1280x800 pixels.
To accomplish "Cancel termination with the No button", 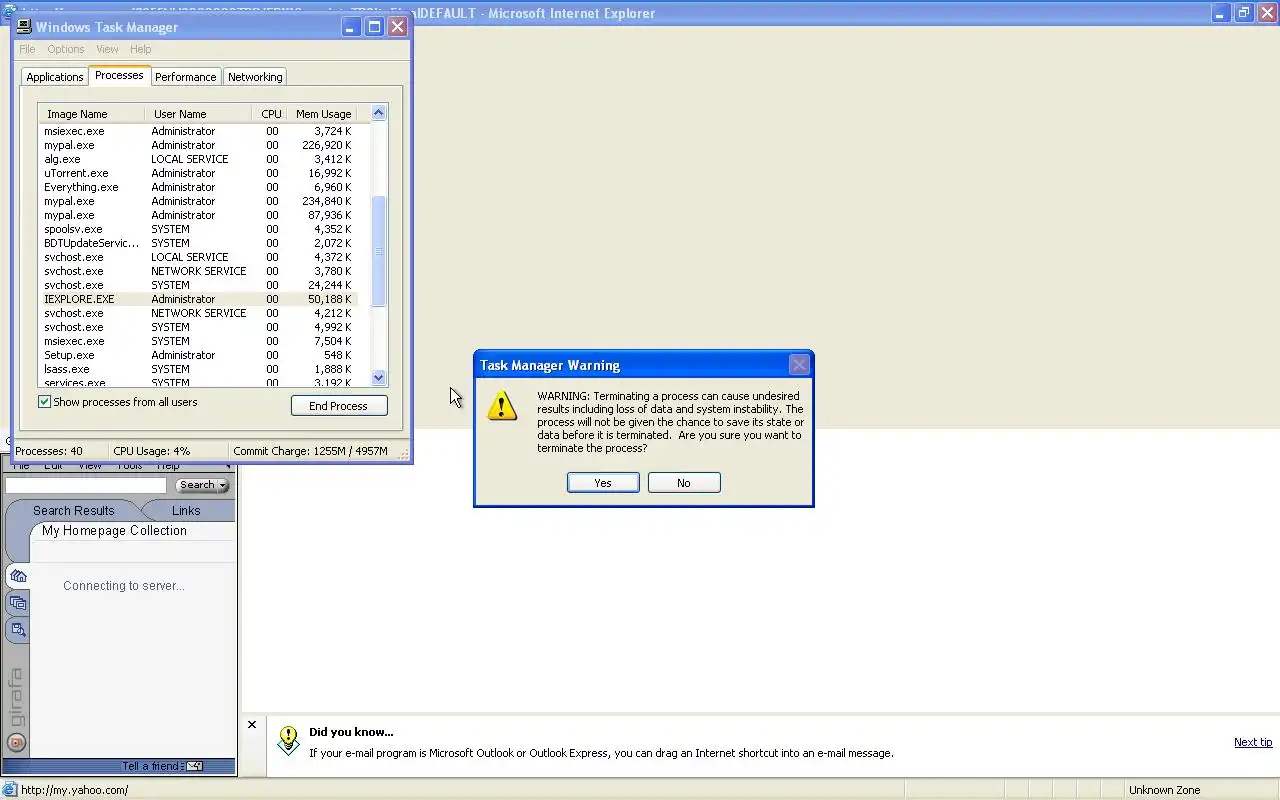I will tap(683, 483).
